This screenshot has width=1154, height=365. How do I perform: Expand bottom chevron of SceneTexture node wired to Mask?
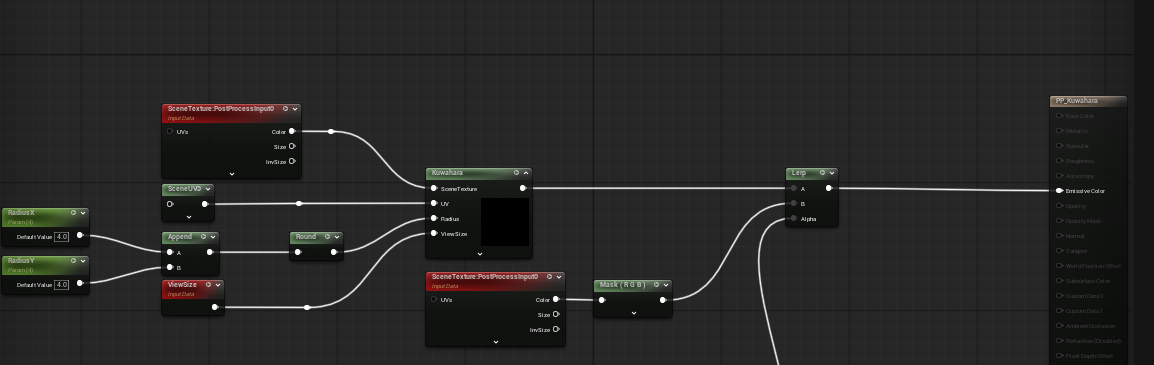[x=496, y=341]
